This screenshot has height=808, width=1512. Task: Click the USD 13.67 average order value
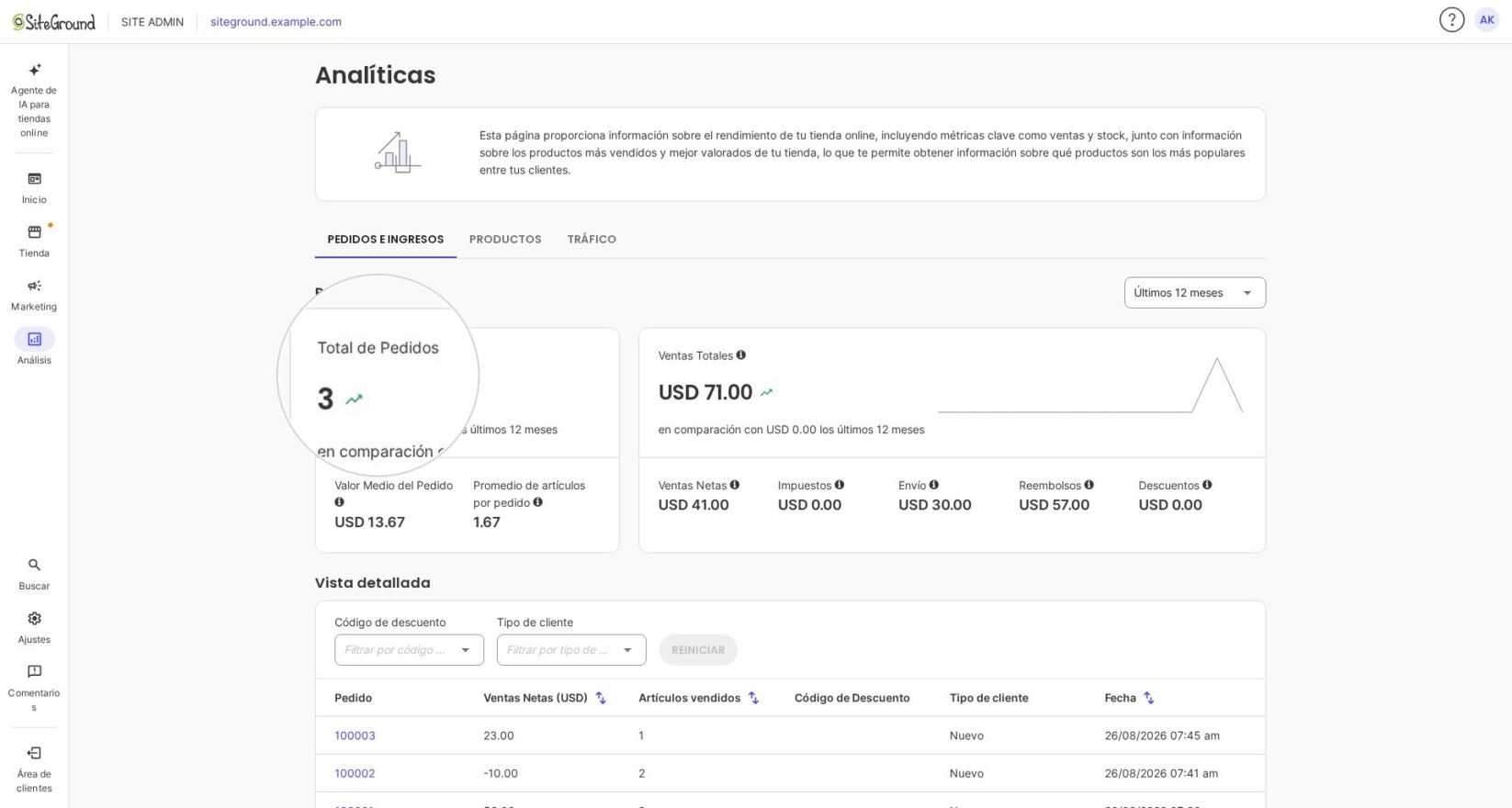click(x=369, y=522)
